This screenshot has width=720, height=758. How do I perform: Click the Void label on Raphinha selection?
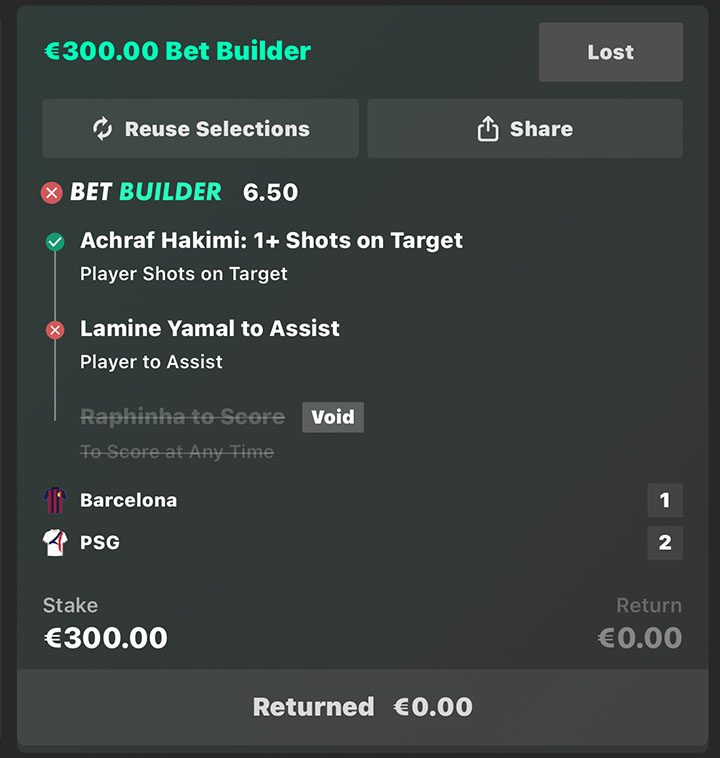333,417
